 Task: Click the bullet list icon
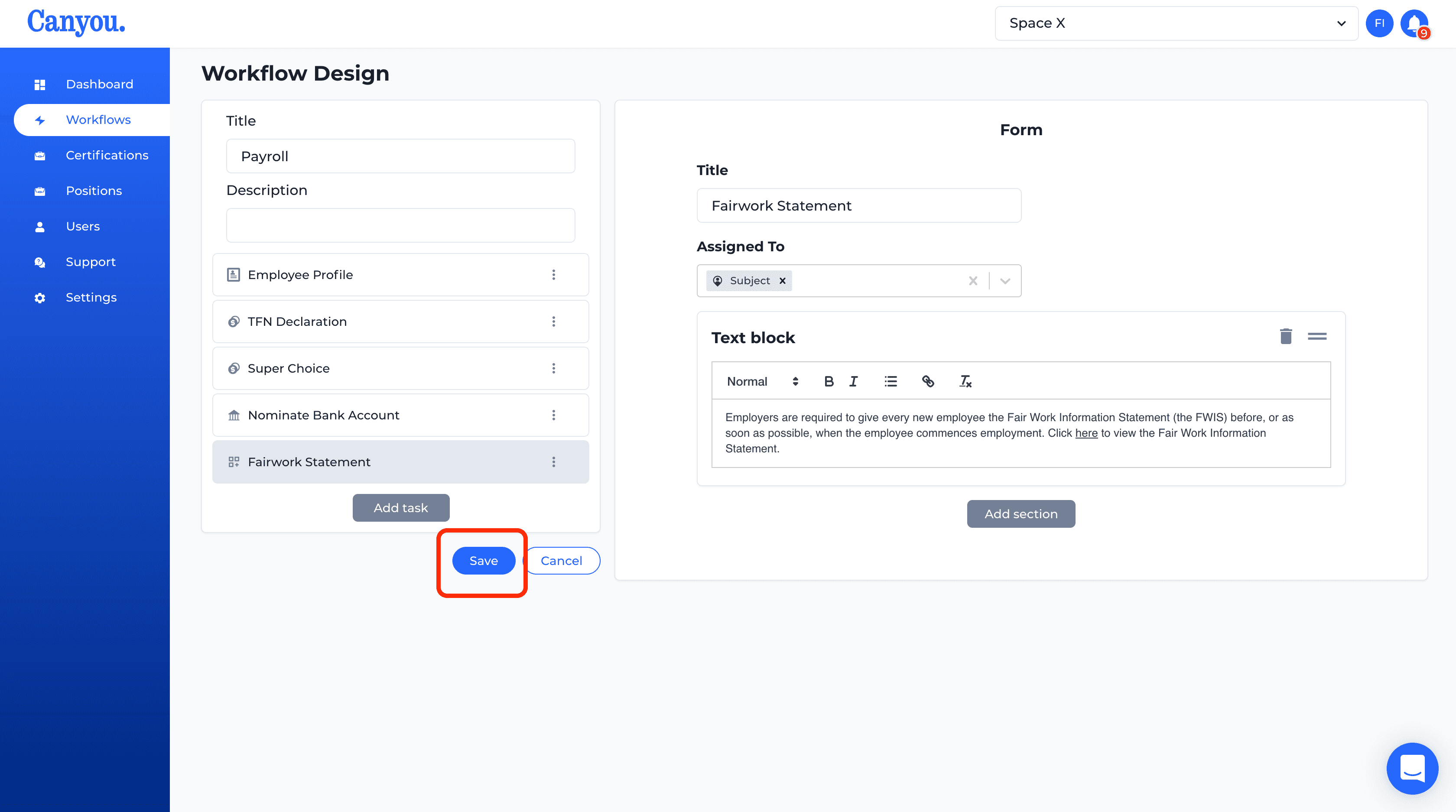[x=890, y=381]
